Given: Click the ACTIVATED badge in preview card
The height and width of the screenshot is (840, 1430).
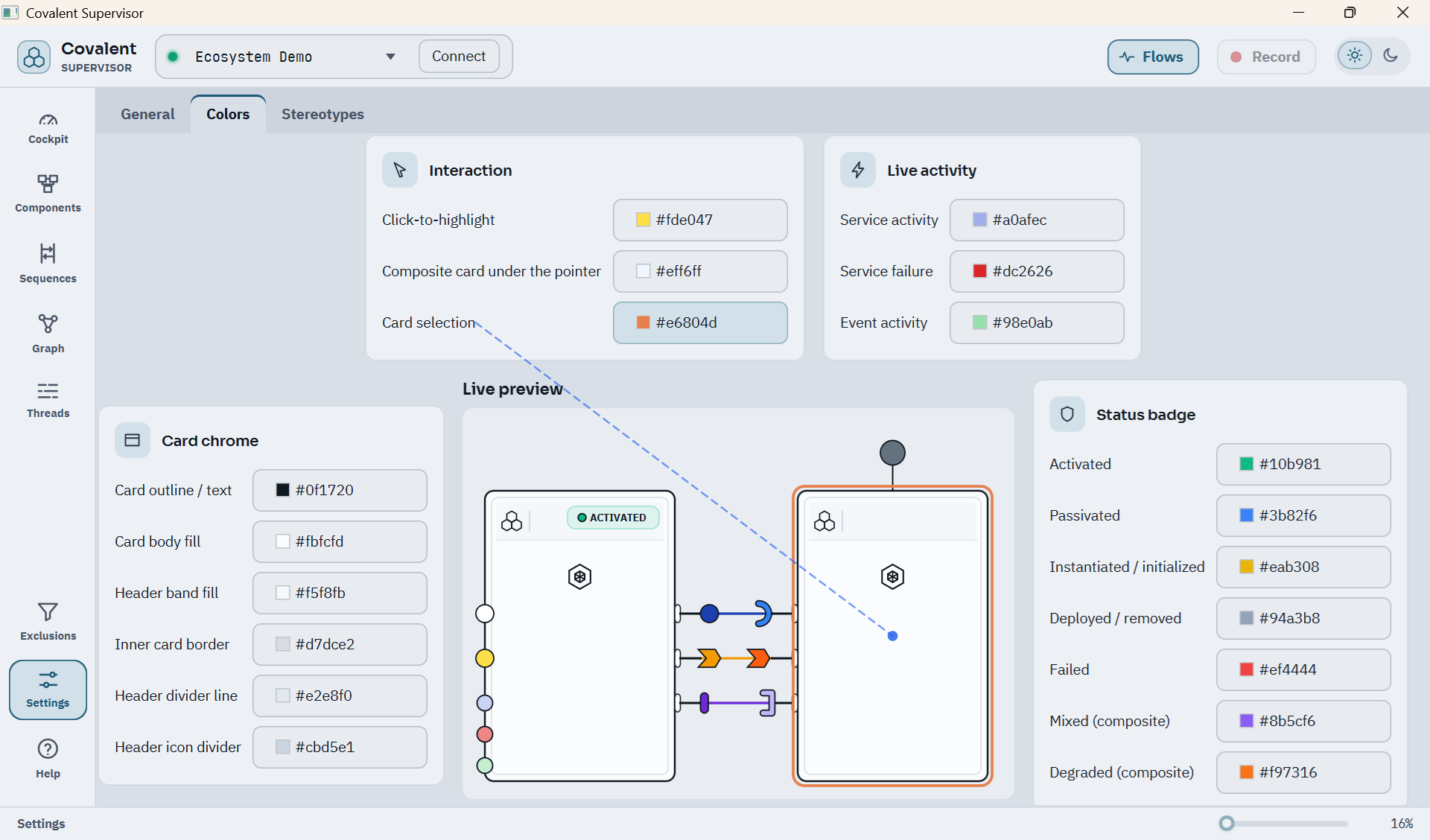Looking at the screenshot, I should point(613,518).
